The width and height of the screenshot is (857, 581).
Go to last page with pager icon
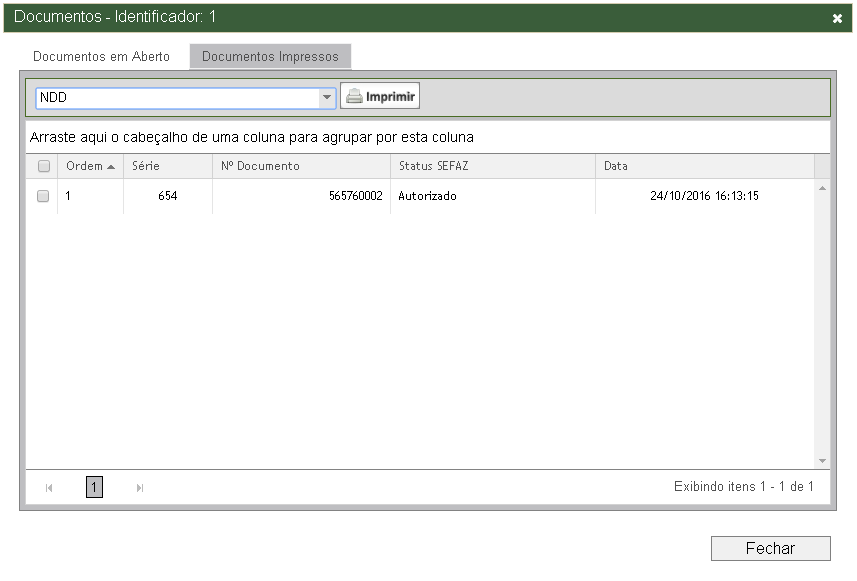[140, 488]
